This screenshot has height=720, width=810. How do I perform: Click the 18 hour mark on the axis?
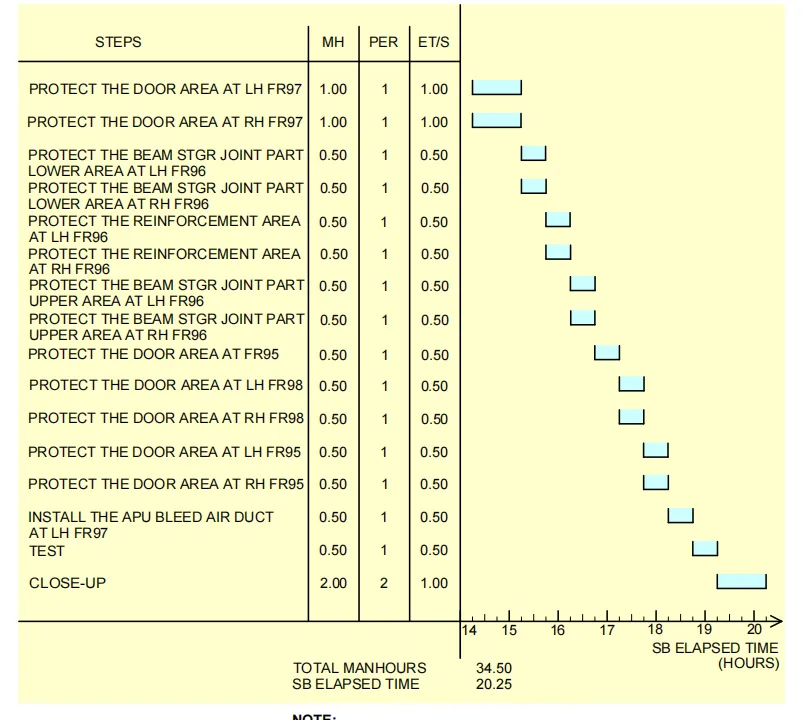[x=655, y=630]
